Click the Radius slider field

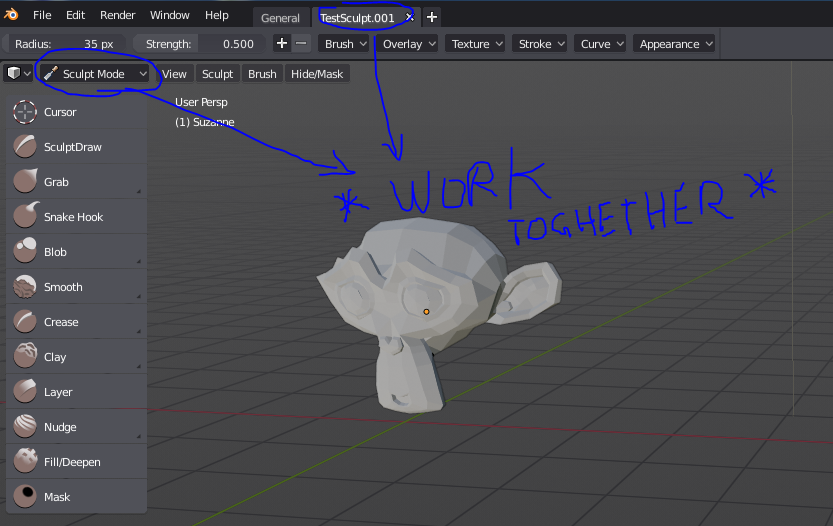coord(64,44)
